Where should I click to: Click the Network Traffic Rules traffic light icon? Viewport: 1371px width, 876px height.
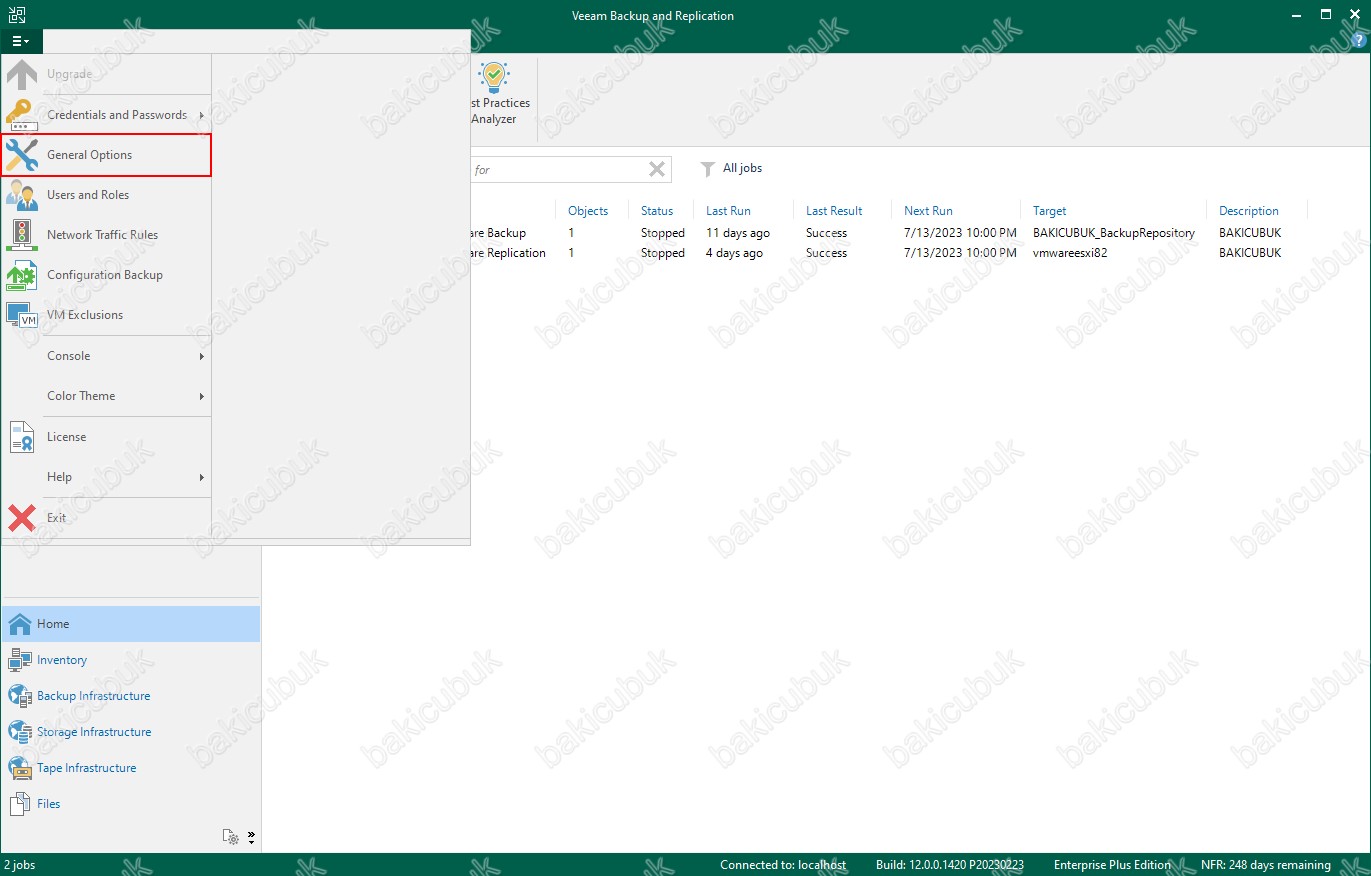[22, 235]
